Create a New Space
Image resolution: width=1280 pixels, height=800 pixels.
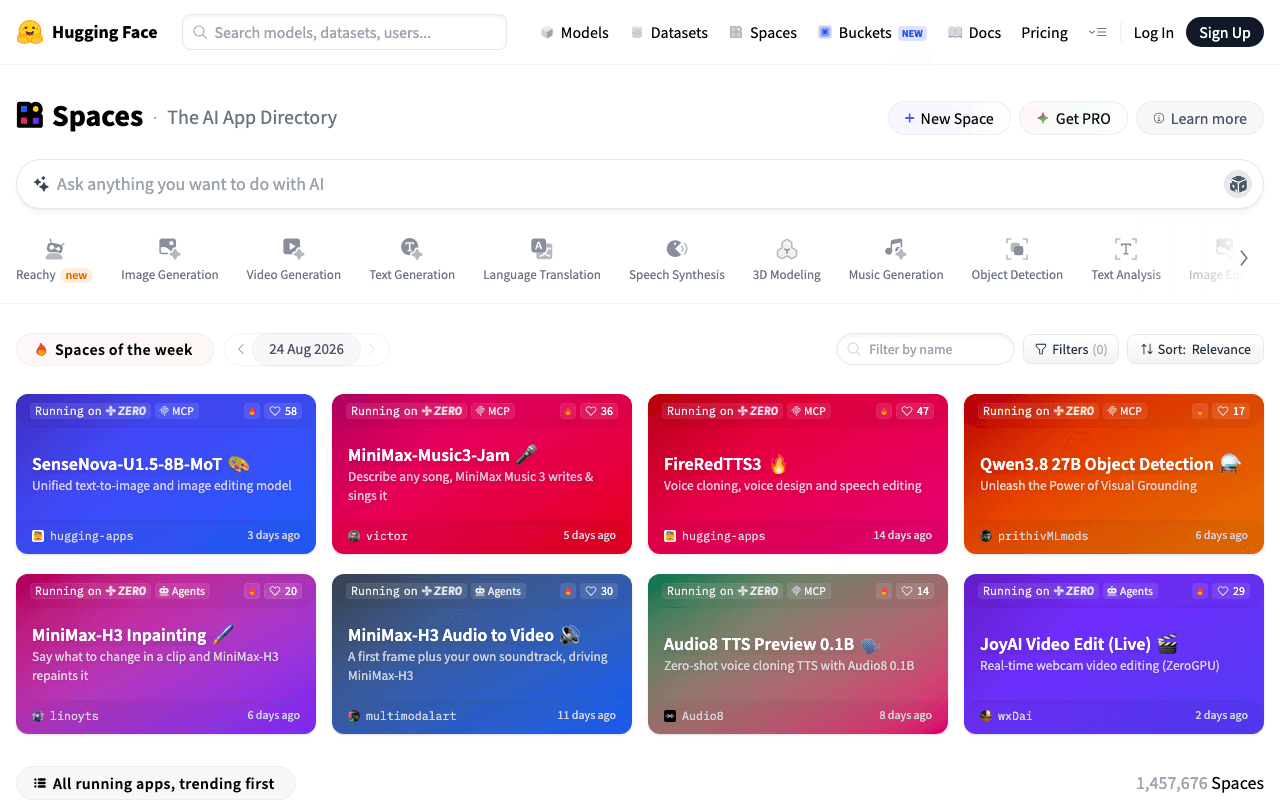pyautogui.click(x=949, y=118)
